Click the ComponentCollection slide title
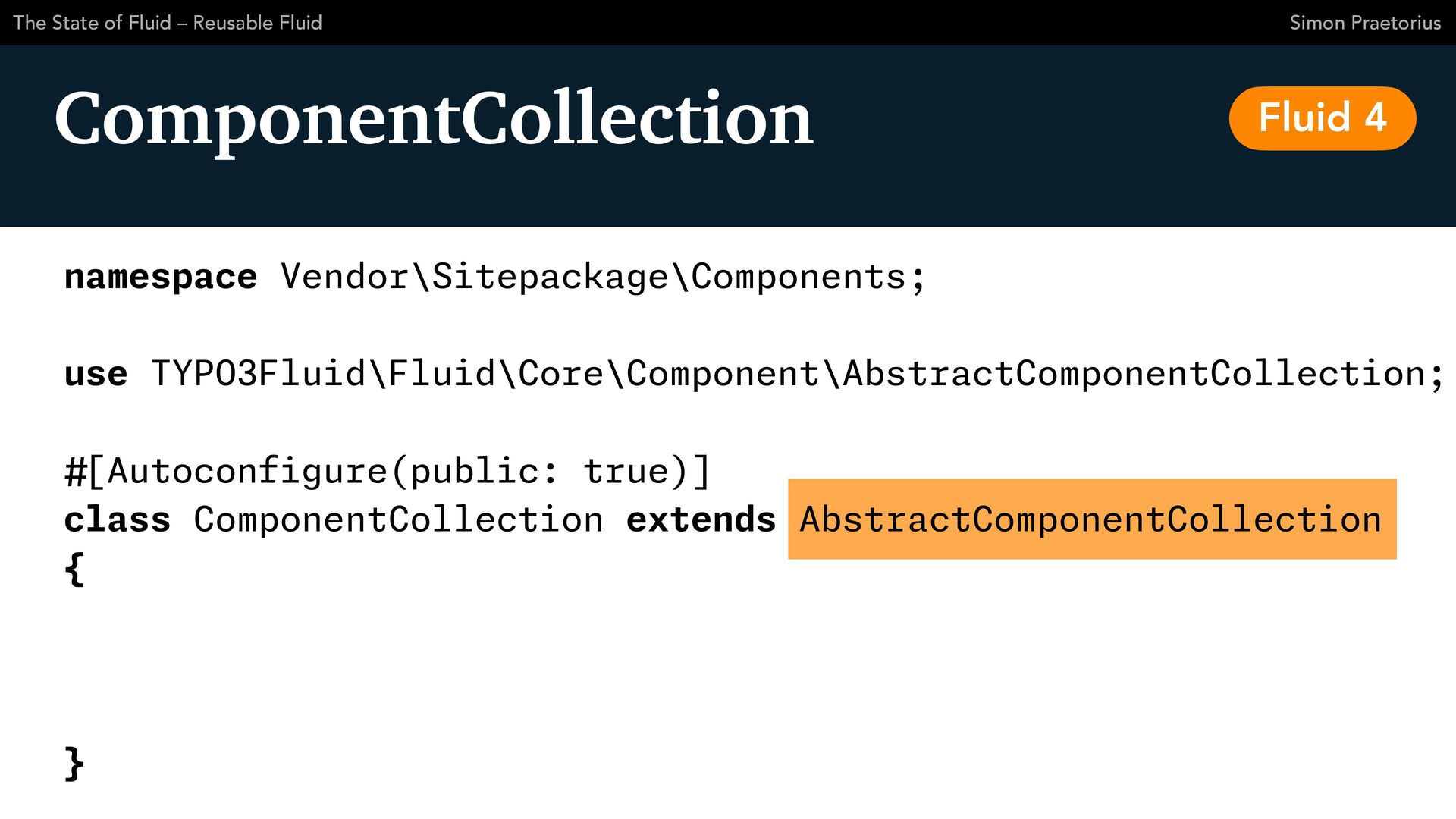Screen dimensions: 1456x819 pyautogui.click(x=434, y=119)
